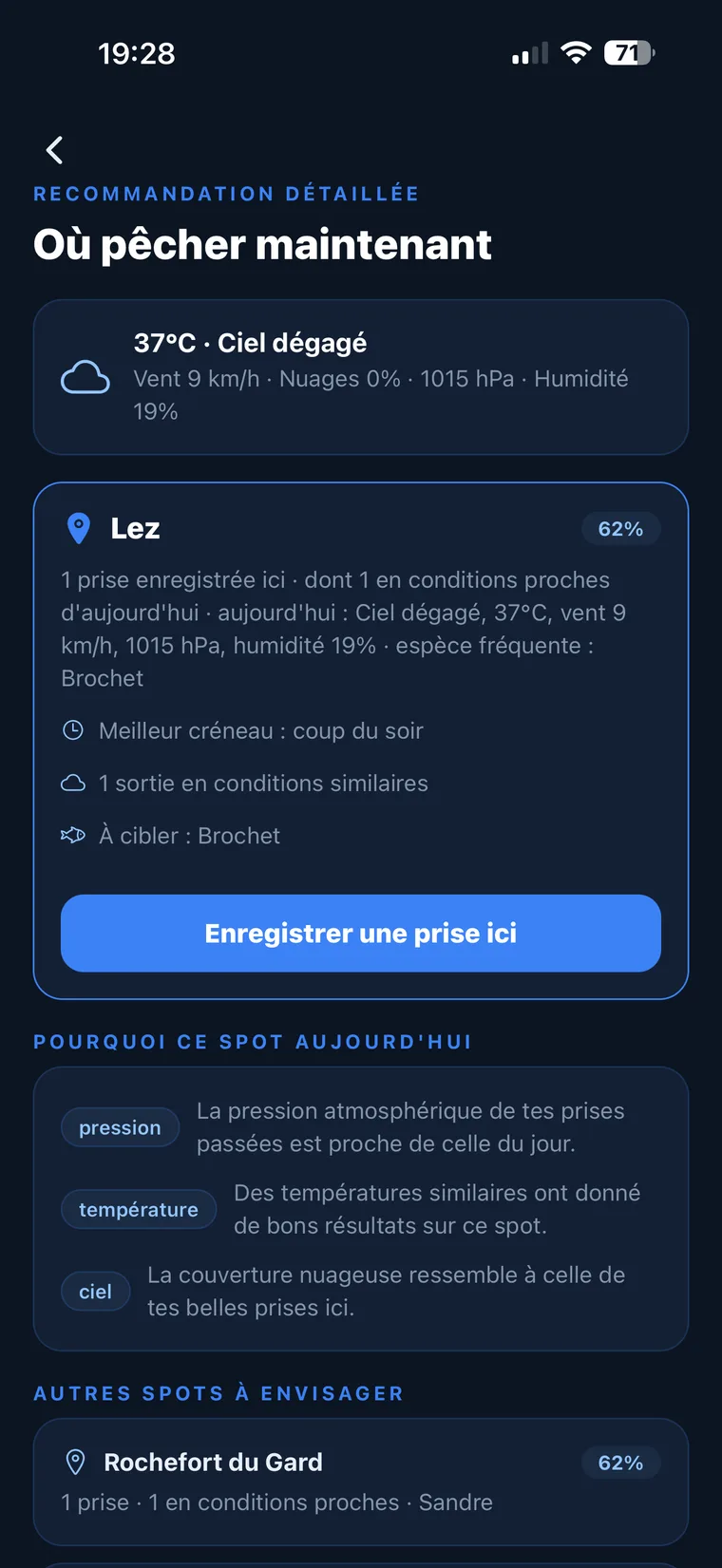Click the cloud weather icon
The height and width of the screenshot is (1568, 722).
pyautogui.click(x=85, y=377)
